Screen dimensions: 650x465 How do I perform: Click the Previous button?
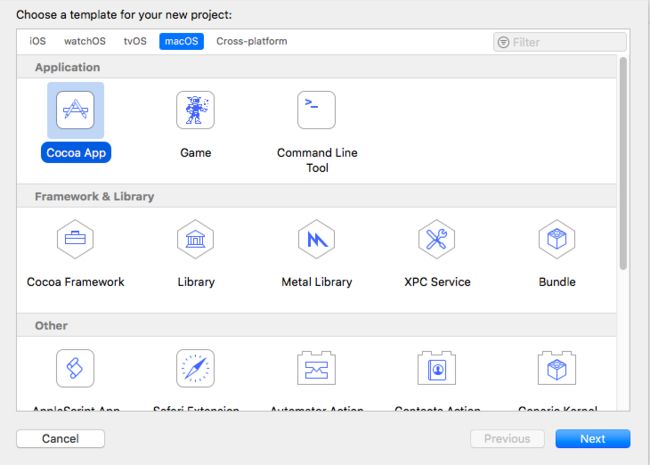tap(507, 438)
